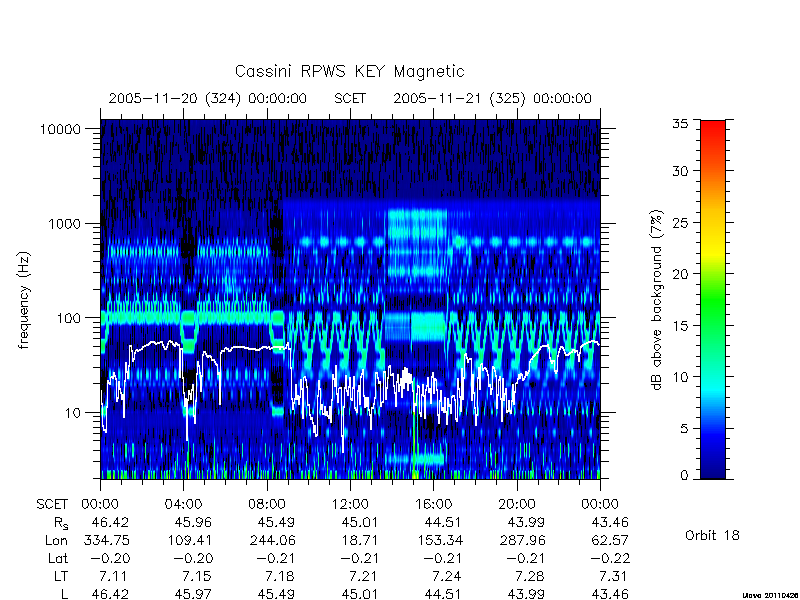Screen dimensions: 800x600
Task: Click the 'frequency (Hz)' axis label
Action: point(24,301)
